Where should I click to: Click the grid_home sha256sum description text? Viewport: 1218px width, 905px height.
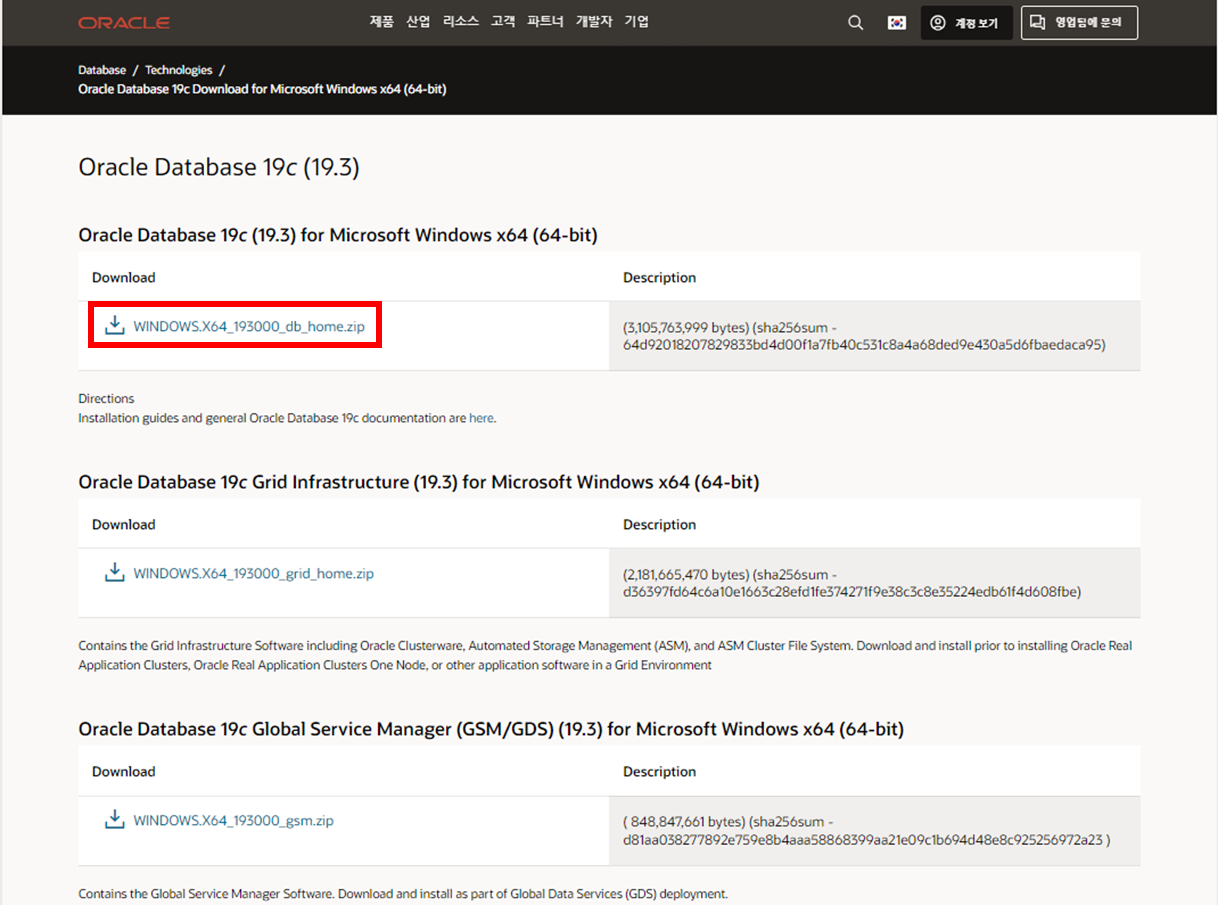[852, 583]
